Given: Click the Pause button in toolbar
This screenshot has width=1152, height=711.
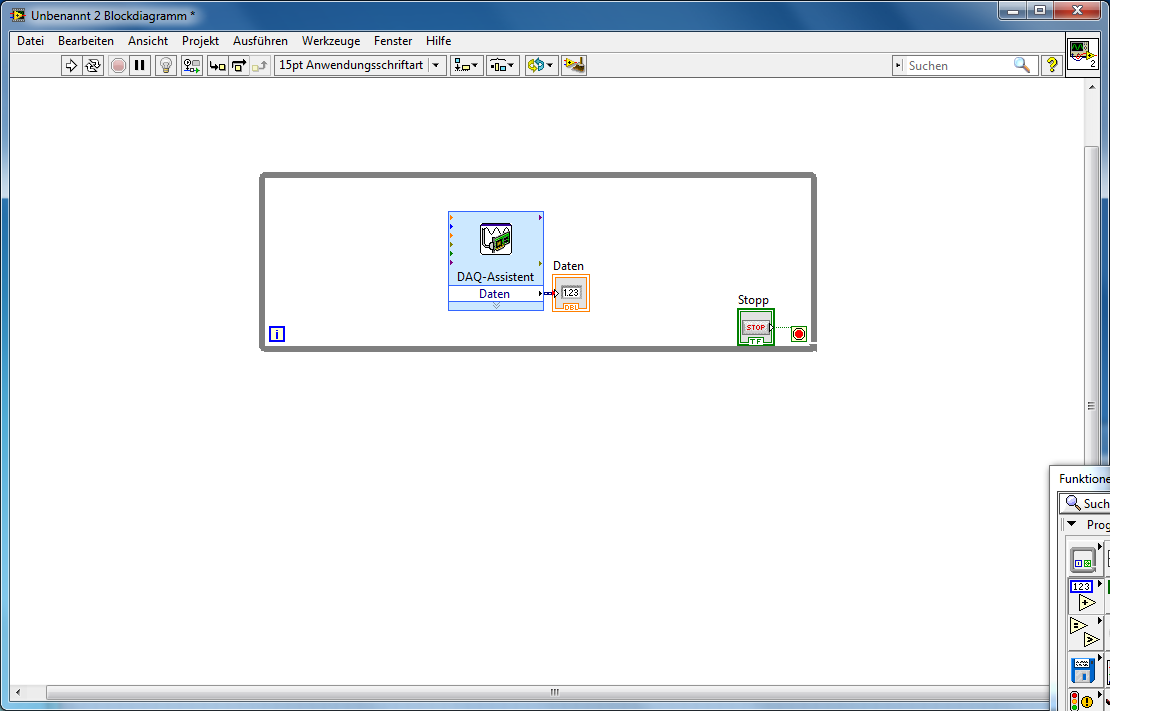Looking at the screenshot, I should (140, 65).
